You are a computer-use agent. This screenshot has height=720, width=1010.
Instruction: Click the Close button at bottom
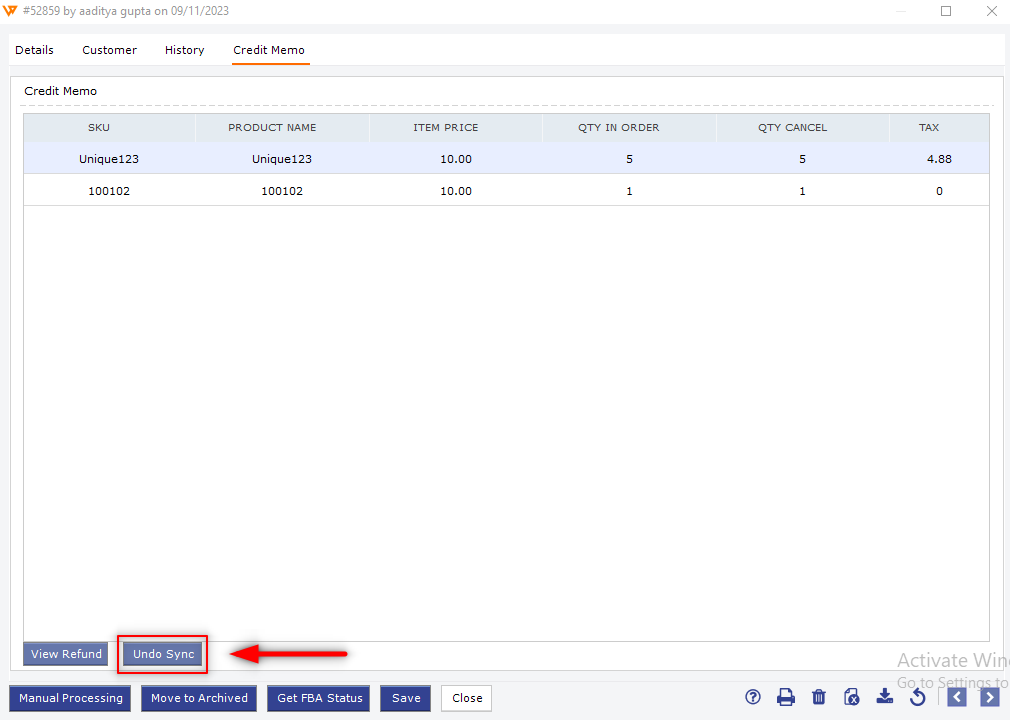click(x=466, y=698)
